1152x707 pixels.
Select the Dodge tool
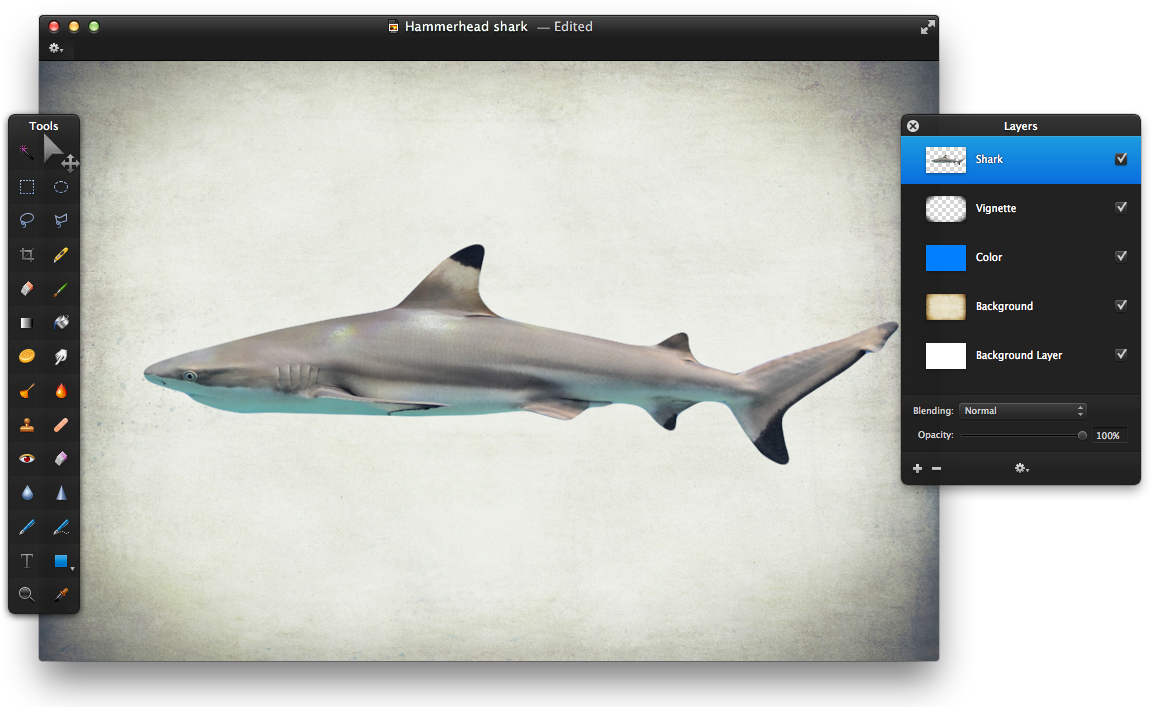[26, 391]
